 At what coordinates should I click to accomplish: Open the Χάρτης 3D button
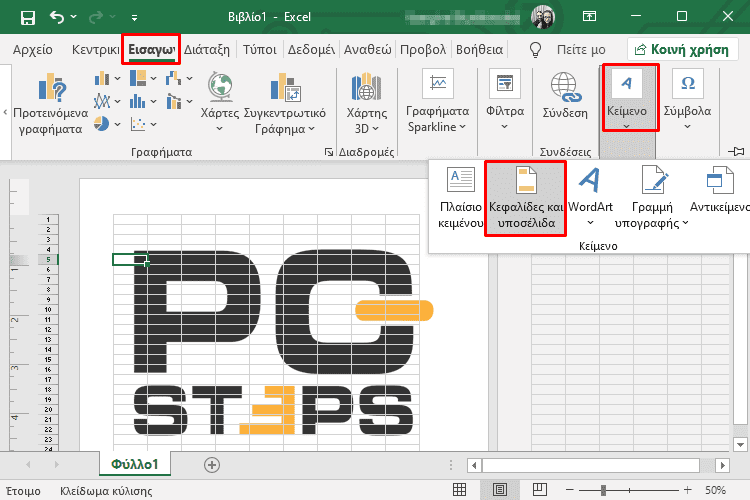[367, 104]
